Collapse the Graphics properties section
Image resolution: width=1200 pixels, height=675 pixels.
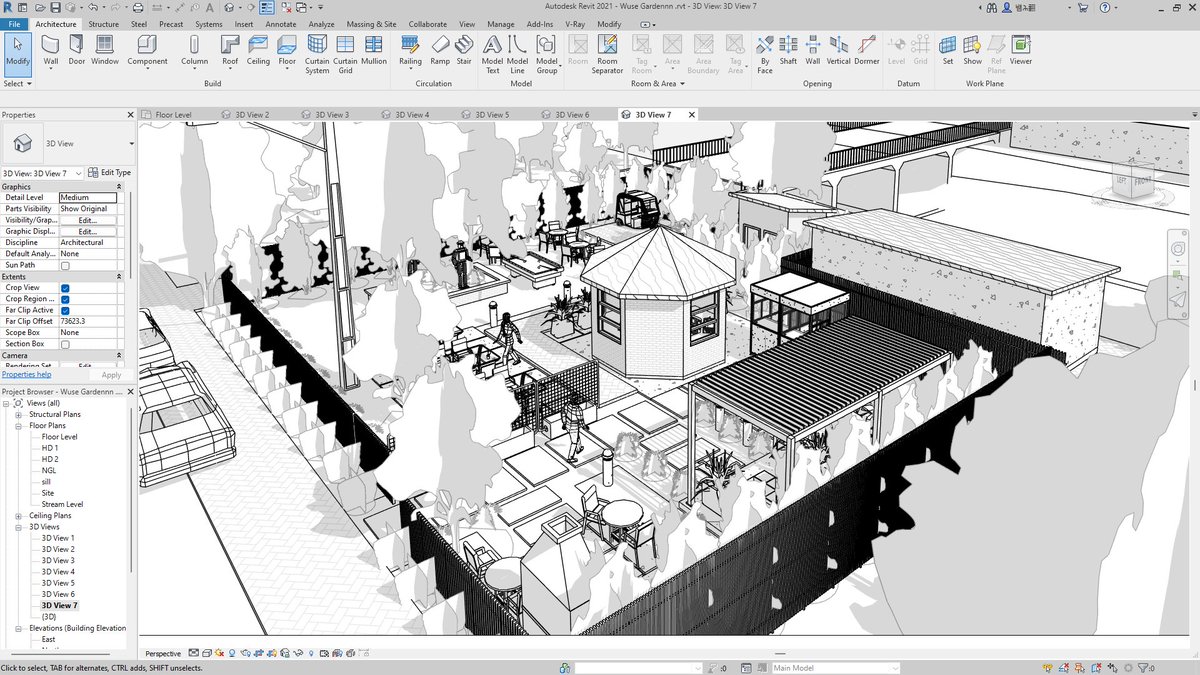pyautogui.click(x=121, y=187)
